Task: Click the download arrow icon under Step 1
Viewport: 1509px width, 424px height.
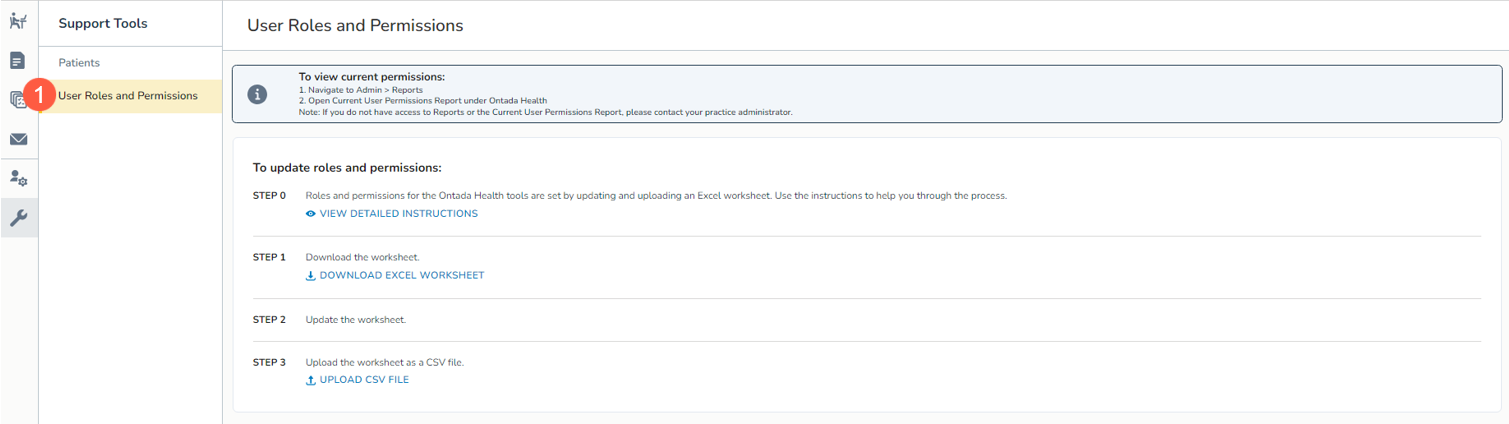Action: click(x=311, y=276)
